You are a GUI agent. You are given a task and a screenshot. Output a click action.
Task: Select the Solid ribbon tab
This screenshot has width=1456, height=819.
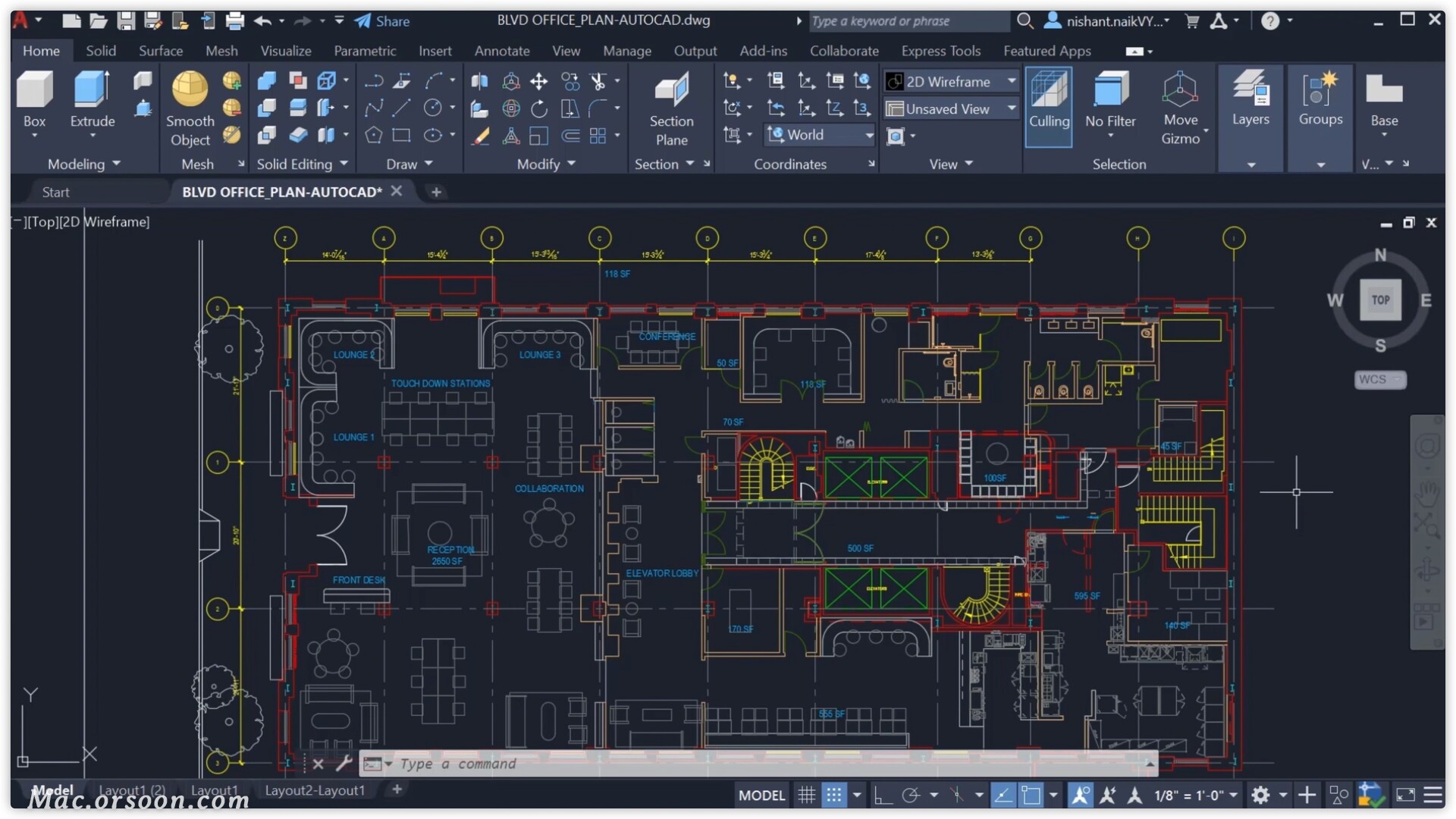coord(99,50)
